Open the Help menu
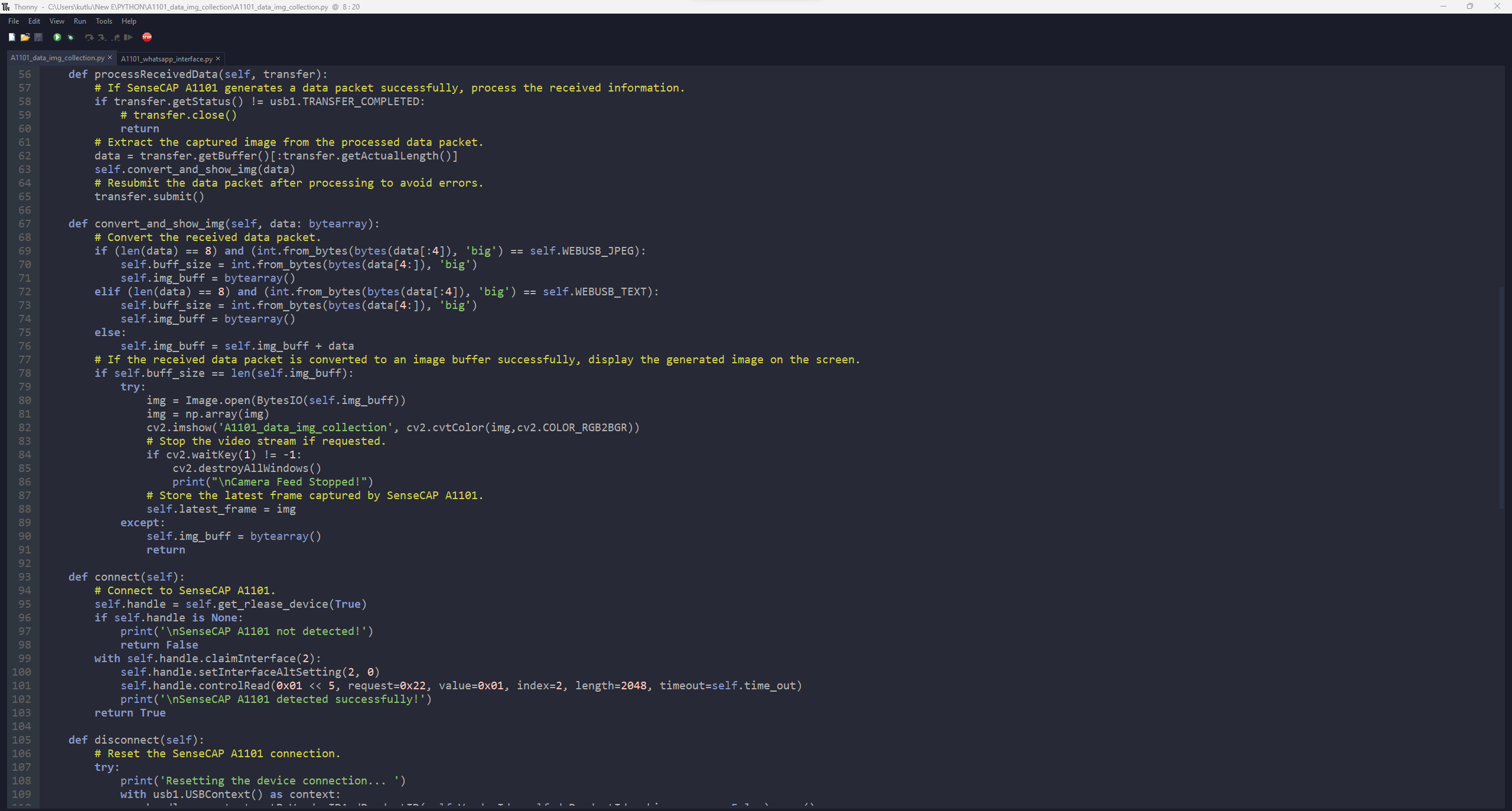Viewport: 1512px width, 811px height. [x=129, y=21]
